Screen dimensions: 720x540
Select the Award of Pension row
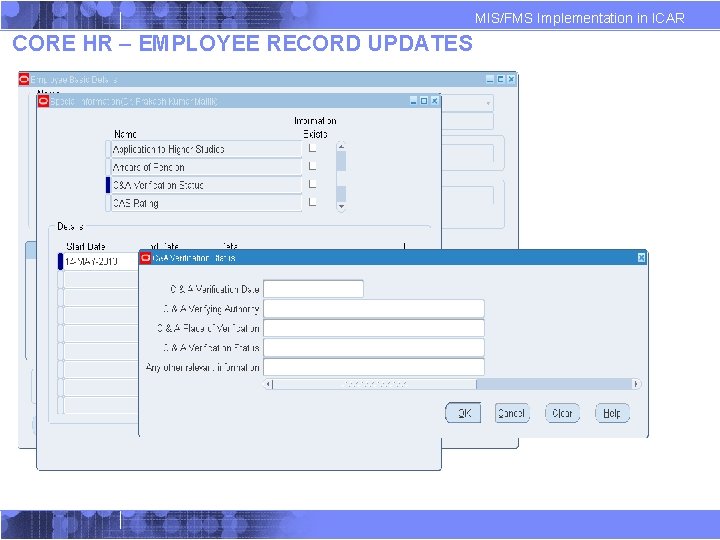[206, 167]
